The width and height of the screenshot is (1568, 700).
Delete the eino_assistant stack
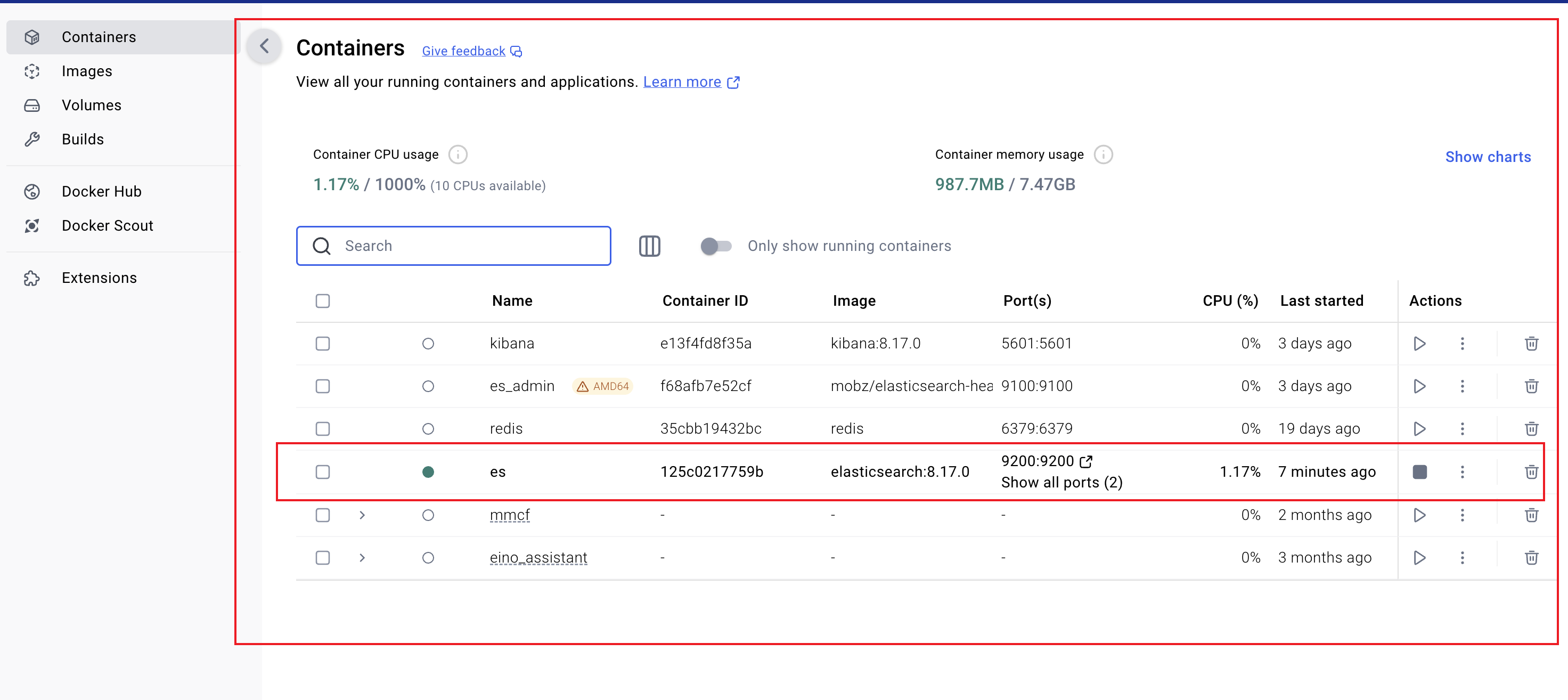[1531, 558]
